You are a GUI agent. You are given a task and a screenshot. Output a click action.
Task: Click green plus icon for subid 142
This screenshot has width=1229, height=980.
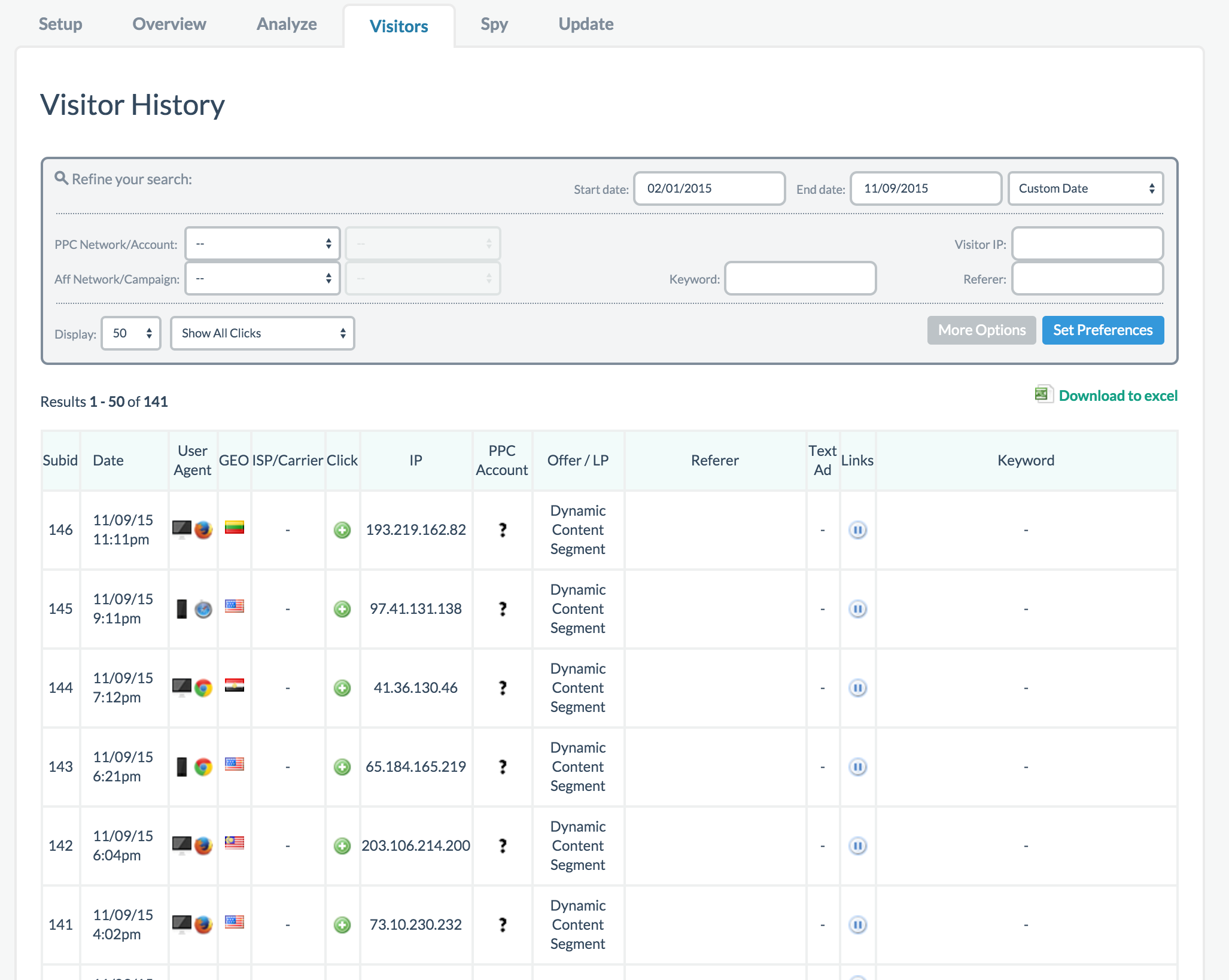pos(342,846)
